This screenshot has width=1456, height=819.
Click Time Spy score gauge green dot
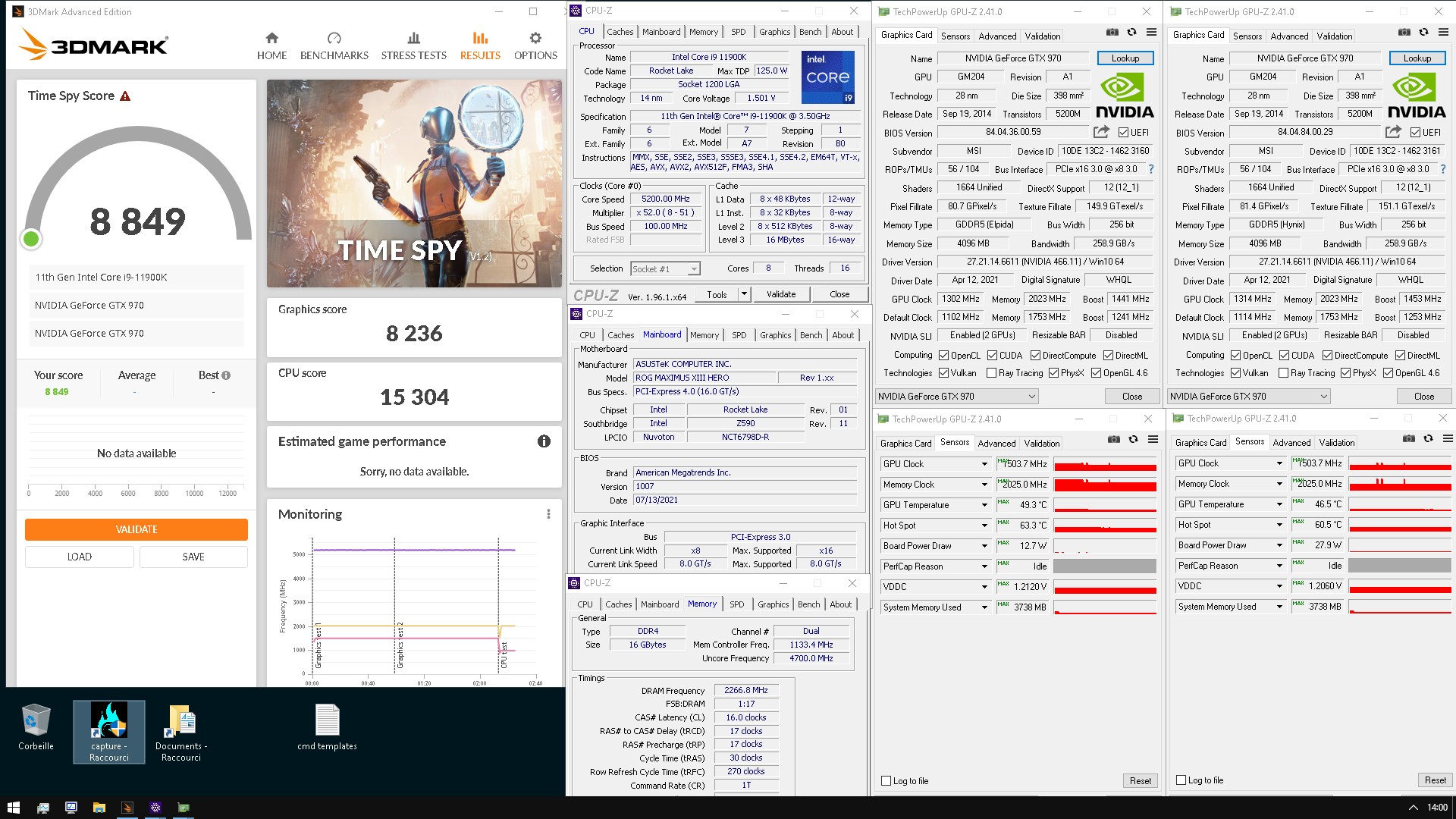coord(31,239)
